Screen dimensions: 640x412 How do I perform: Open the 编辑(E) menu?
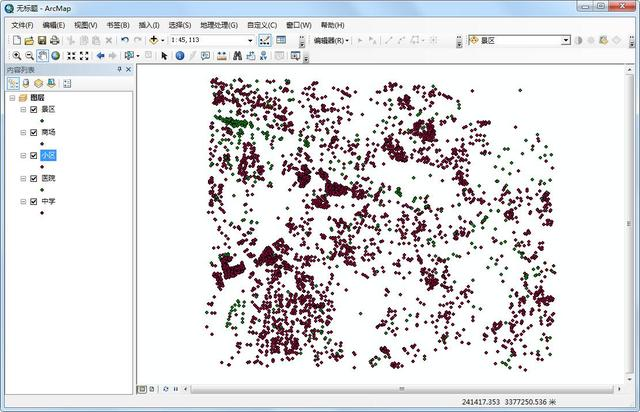54,25
